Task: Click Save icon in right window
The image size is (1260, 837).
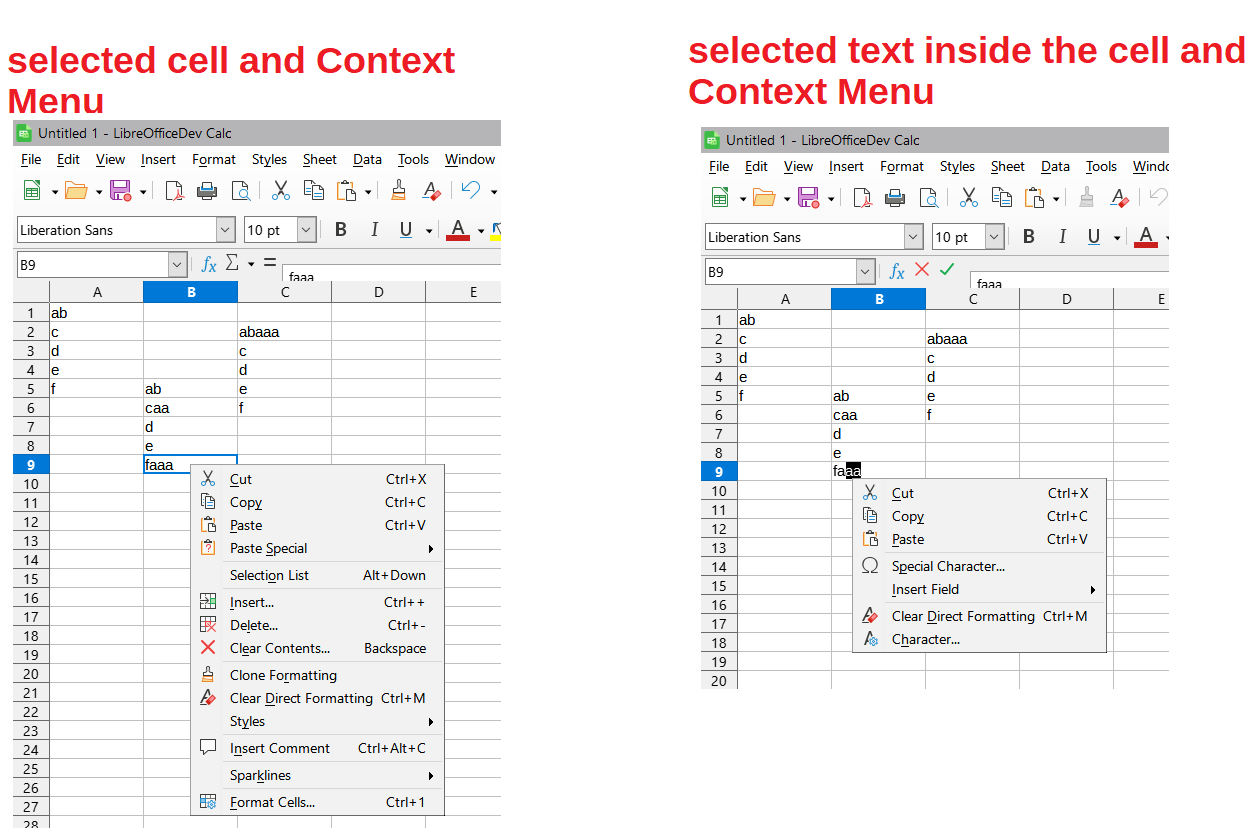Action: tap(809, 197)
